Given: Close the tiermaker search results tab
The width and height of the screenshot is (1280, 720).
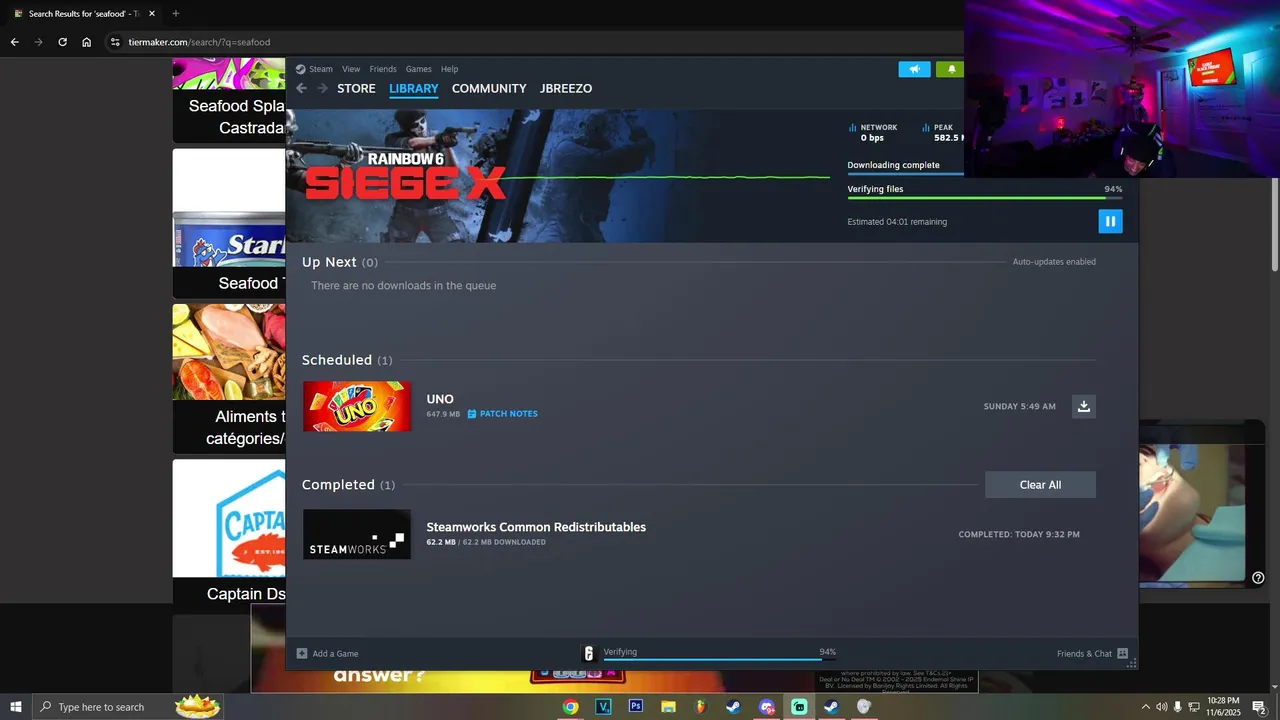Looking at the screenshot, I should coord(152,13).
